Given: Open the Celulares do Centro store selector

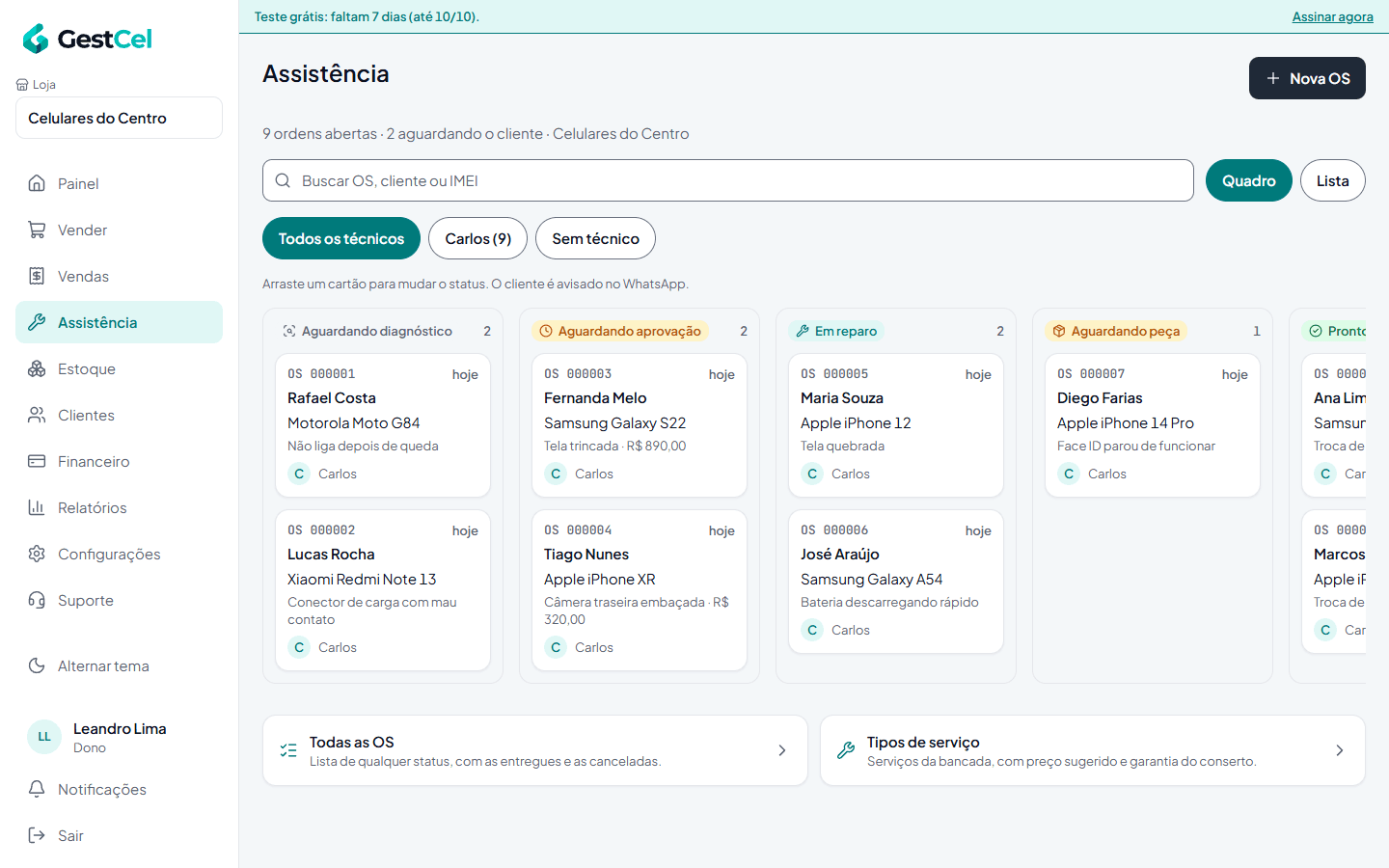Looking at the screenshot, I should coord(119,118).
